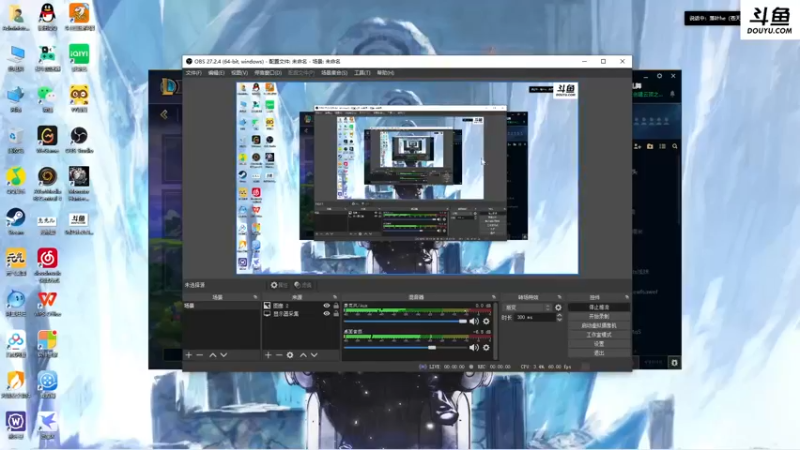Open source properties with the 属性 gear button
The height and width of the screenshot is (450, 800).
[x=279, y=285]
